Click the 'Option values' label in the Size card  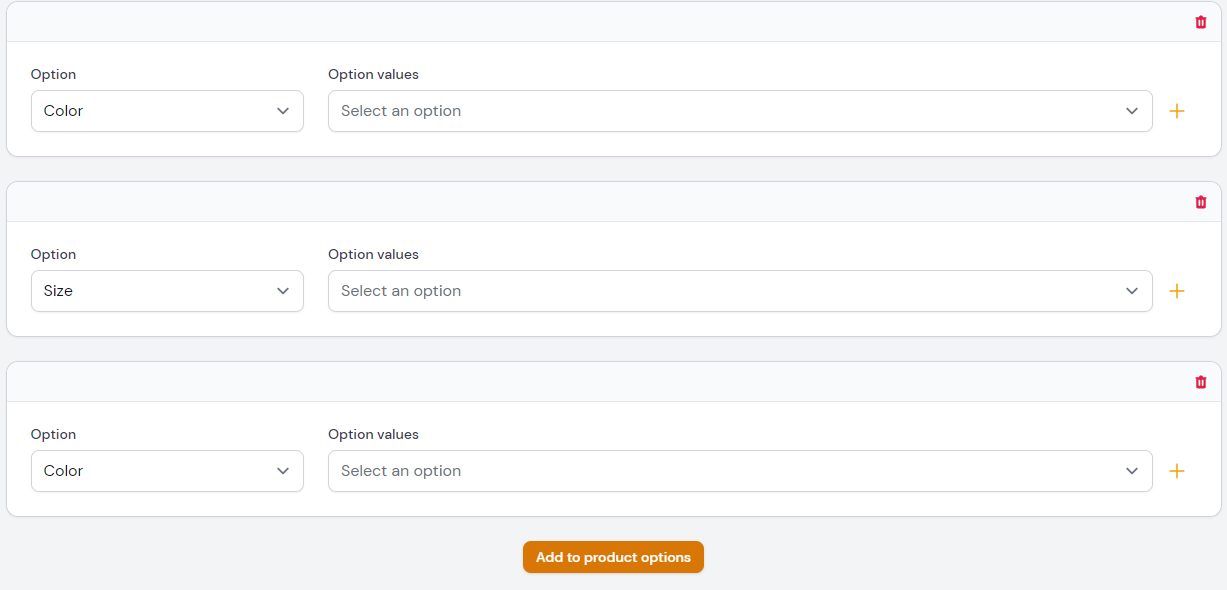click(x=373, y=254)
